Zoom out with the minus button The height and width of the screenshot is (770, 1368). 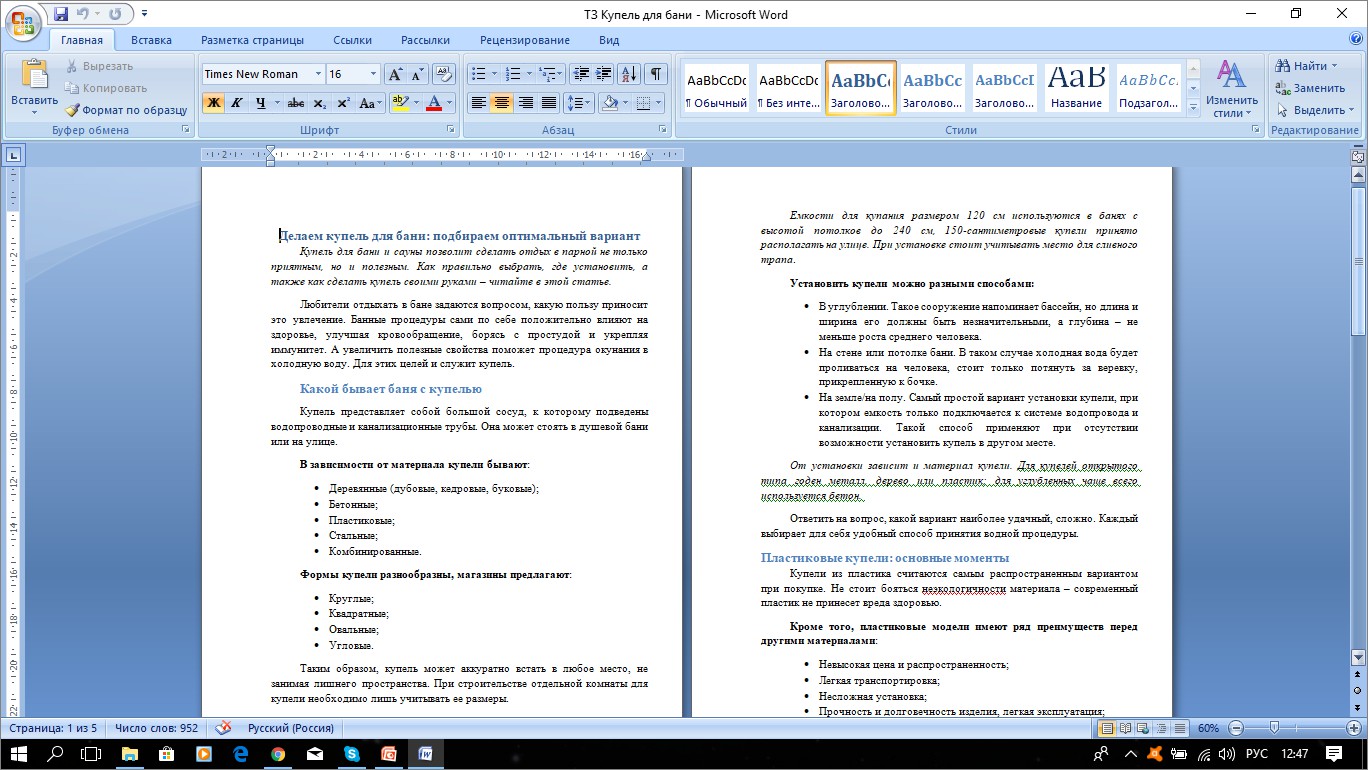[x=1237, y=728]
